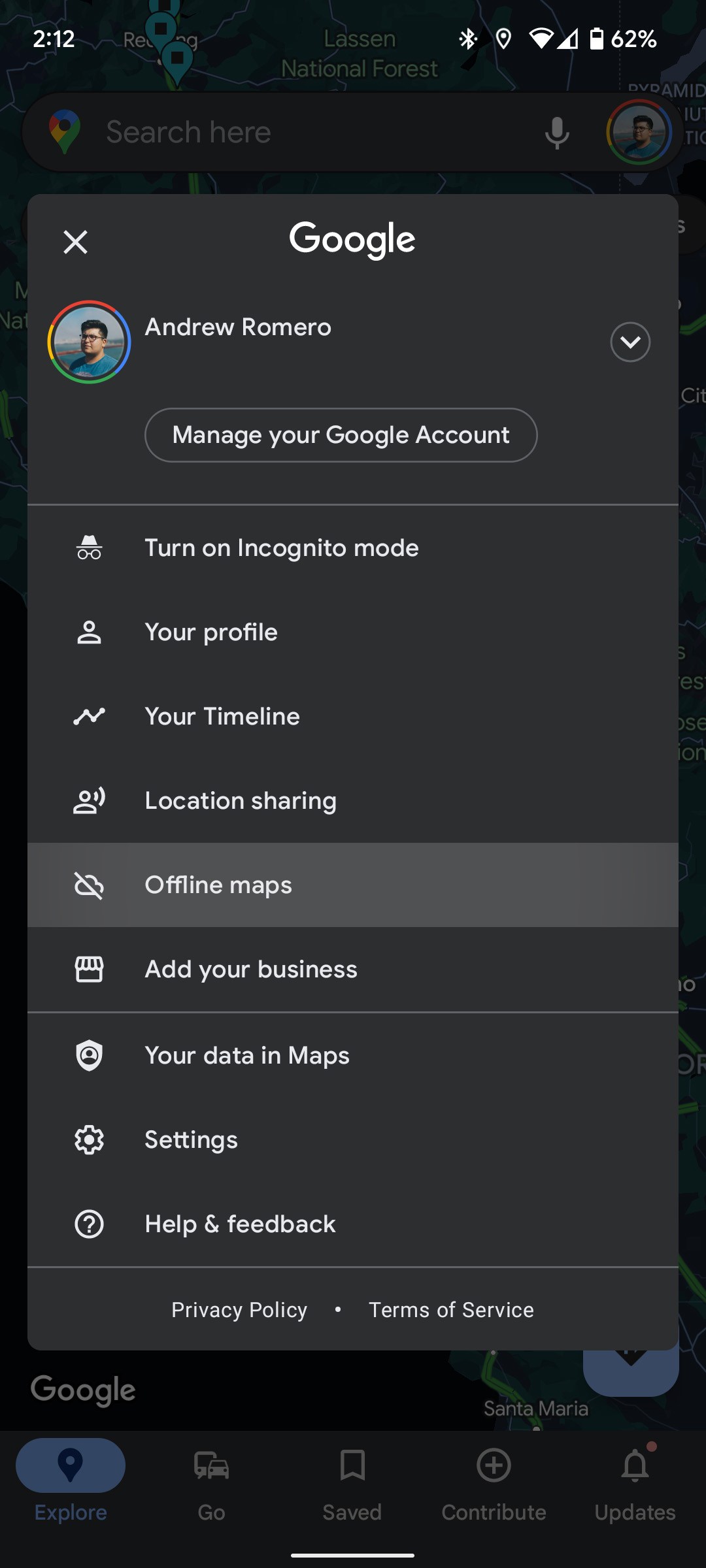Tap the microphone voice search icon

pyautogui.click(x=557, y=133)
